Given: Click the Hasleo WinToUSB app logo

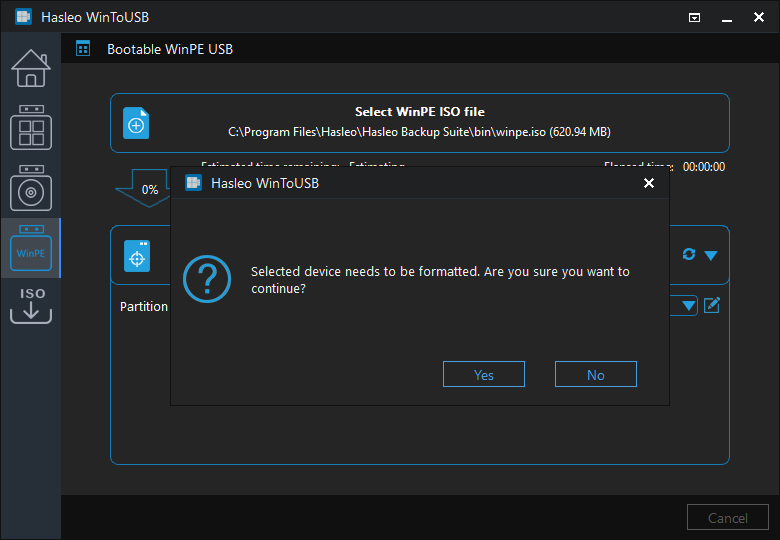Looking at the screenshot, I should click(x=23, y=16).
